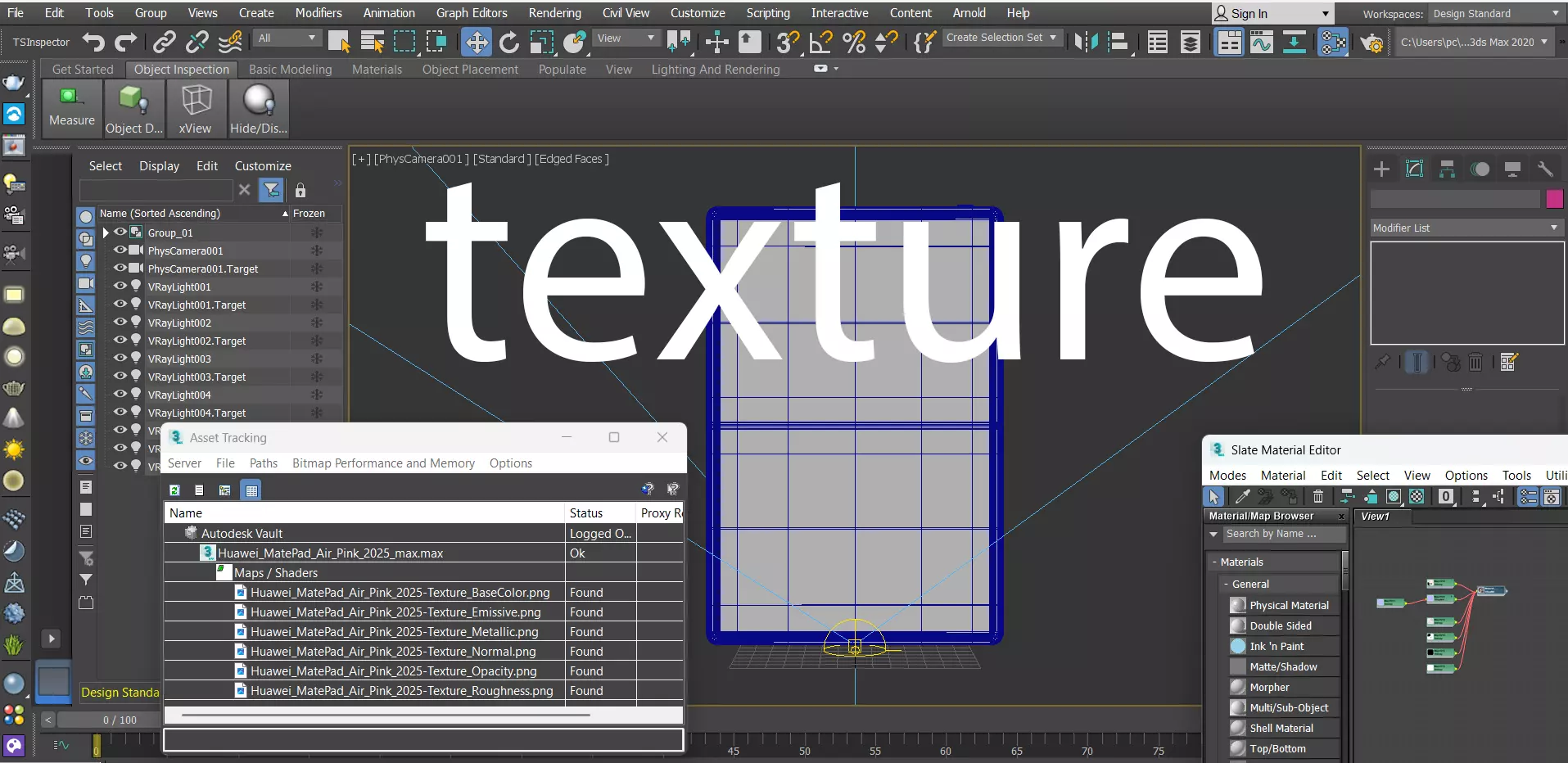Click the Search by Name field
Image resolution: width=1568 pixels, height=763 pixels.
[x=1285, y=534]
